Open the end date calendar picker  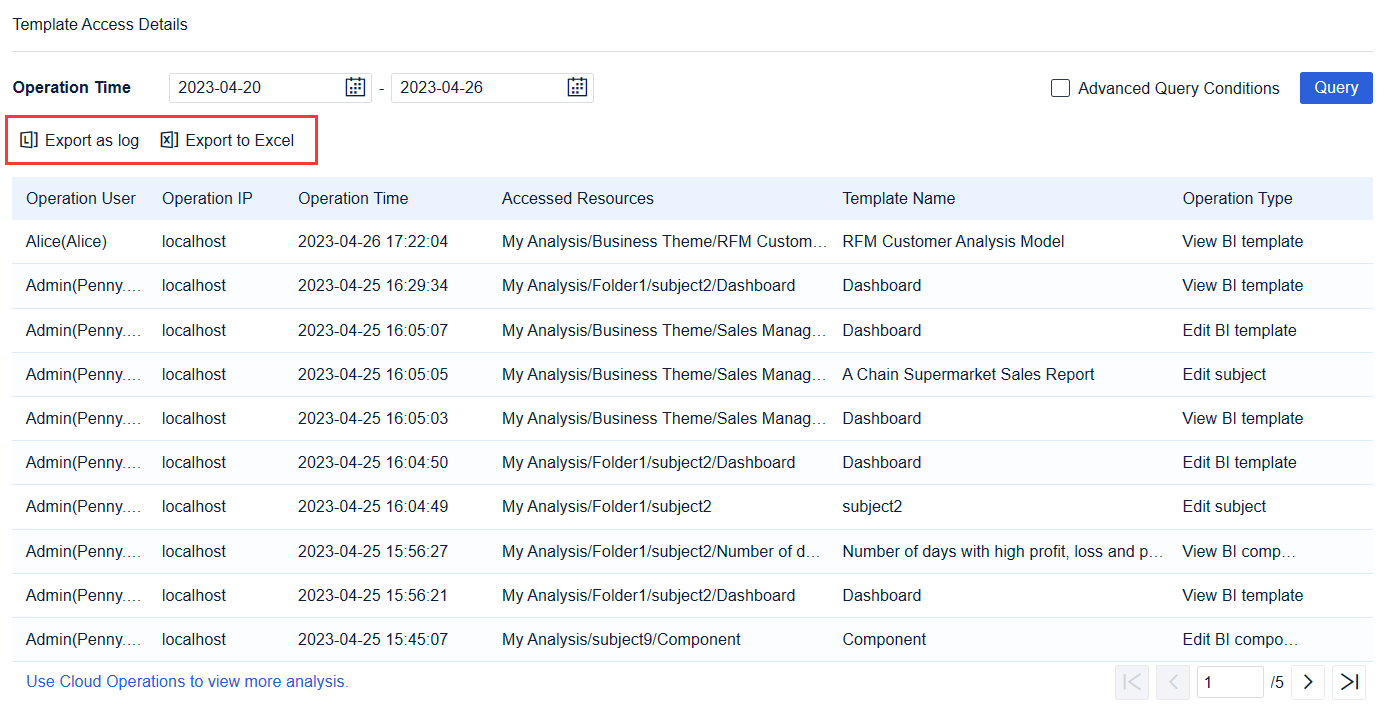[x=577, y=87]
